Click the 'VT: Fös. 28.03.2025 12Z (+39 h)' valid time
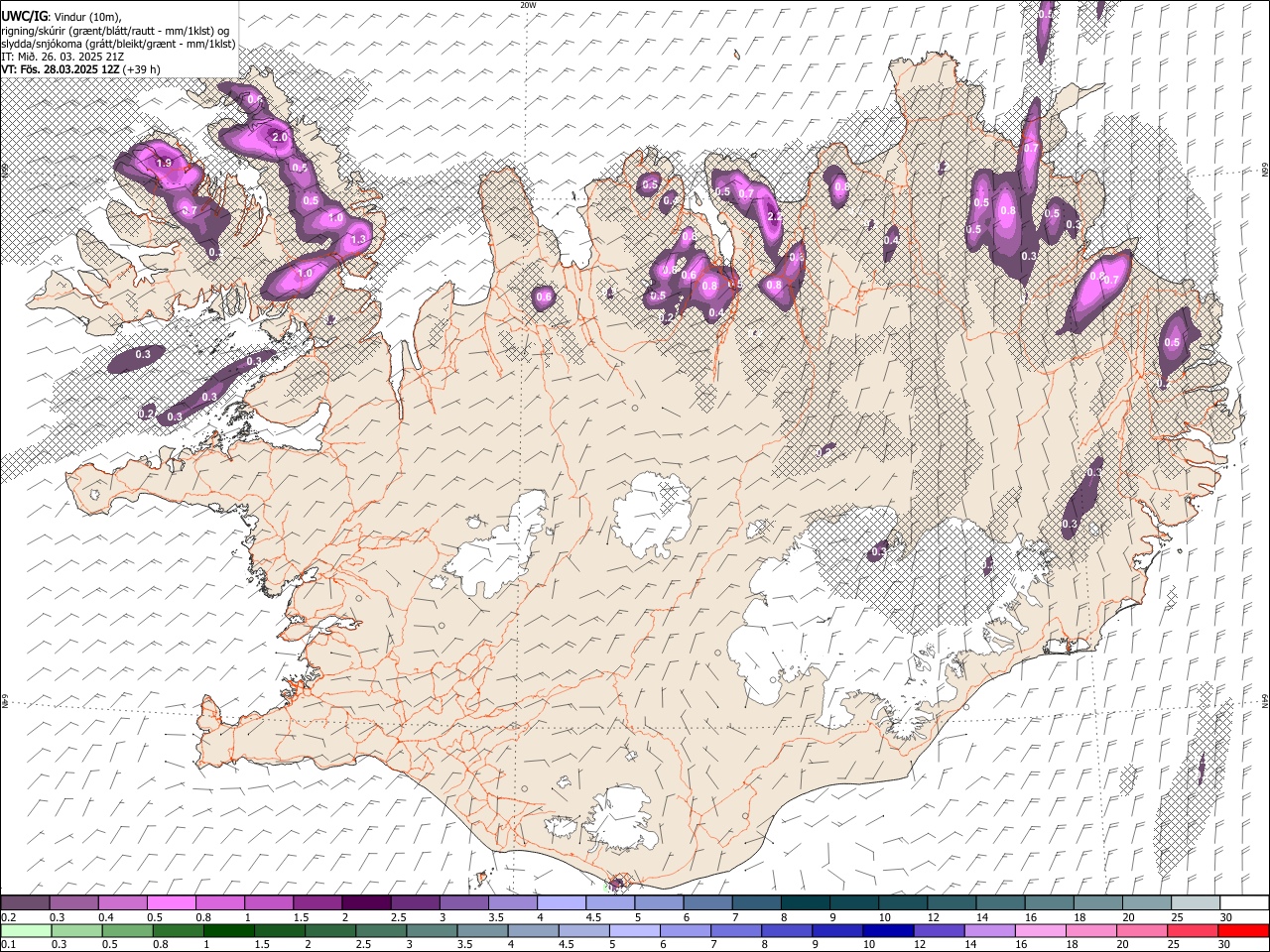The height and width of the screenshot is (952, 1270). (80, 69)
